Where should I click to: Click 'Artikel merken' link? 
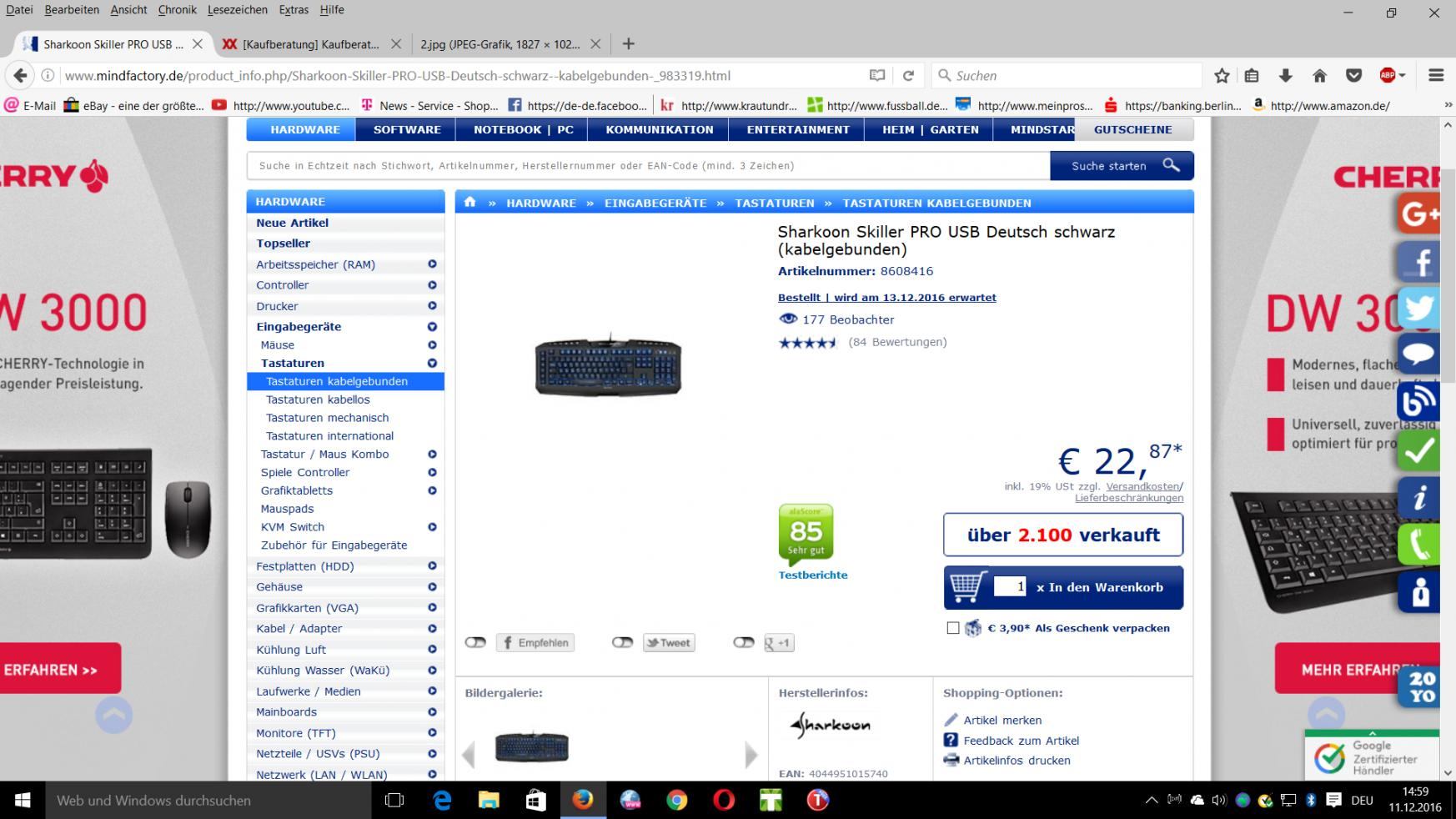point(1002,720)
